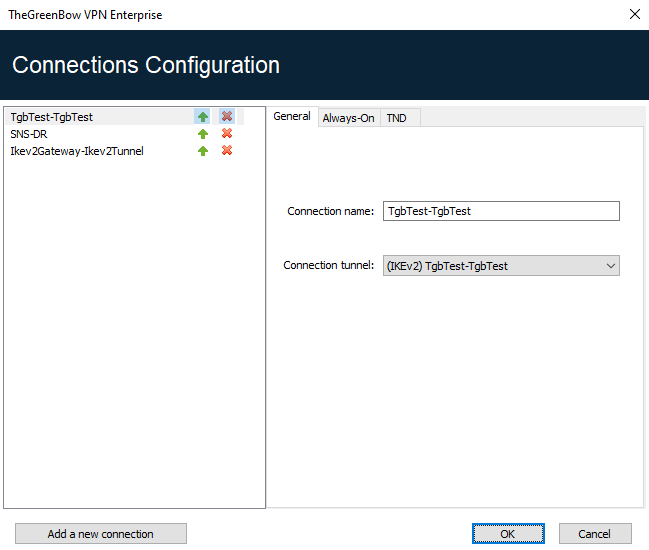This screenshot has width=649, height=550.
Task: Move TgbTest-TgbTest connection up with green arrow
Action: (203, 117)
